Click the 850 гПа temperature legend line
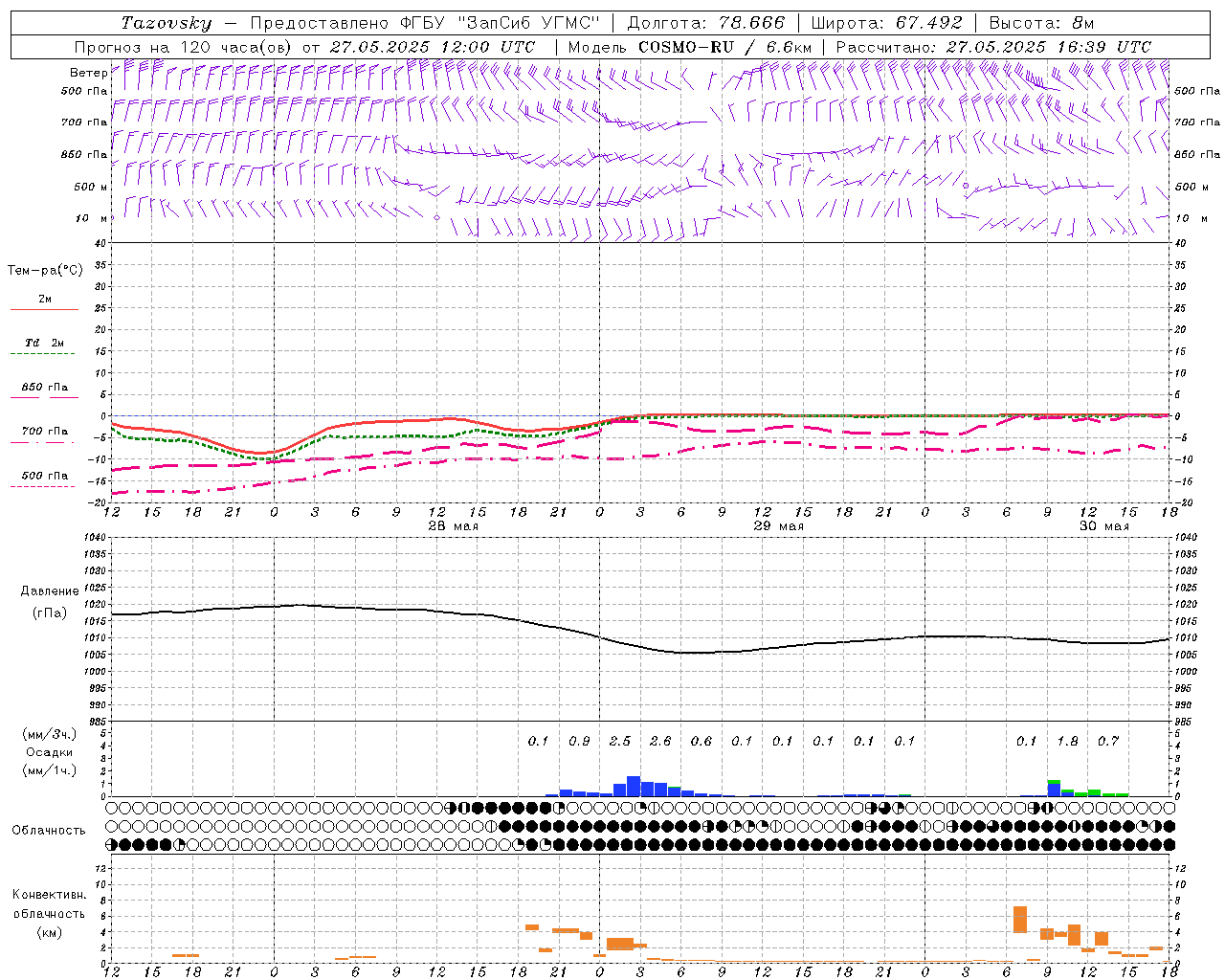The width and height of the screenshot is (1225, 980). [x=44, y=397]
